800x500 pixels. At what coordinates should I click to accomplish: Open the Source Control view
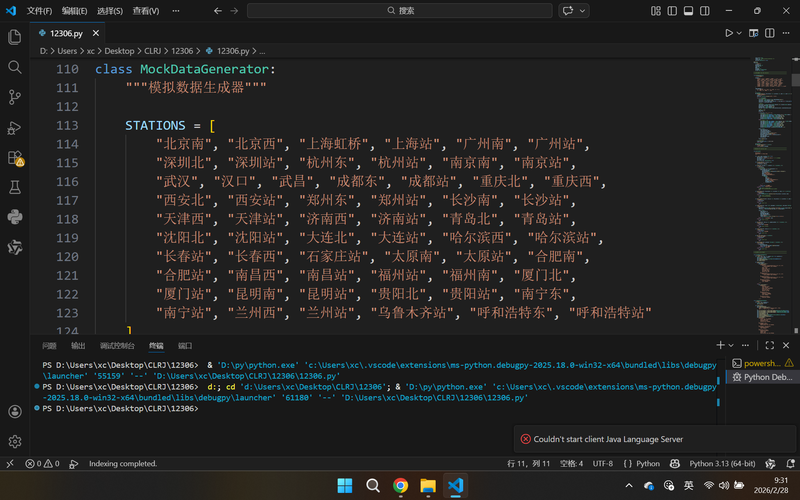pos(15,97)
